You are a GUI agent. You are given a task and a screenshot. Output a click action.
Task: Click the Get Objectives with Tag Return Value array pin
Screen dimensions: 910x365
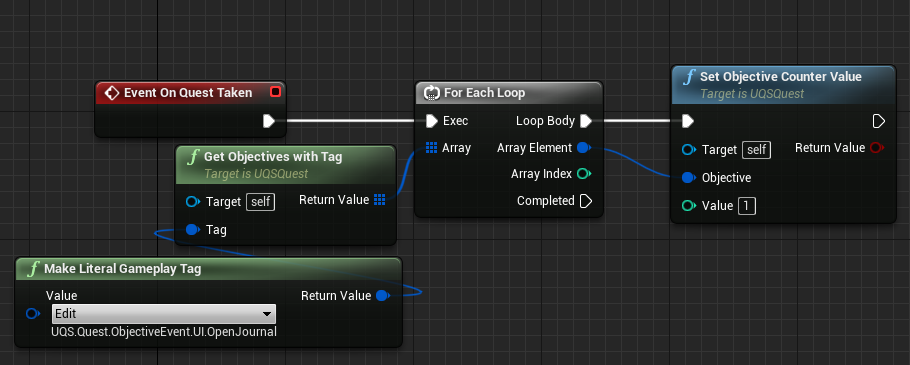click(380, 200)
